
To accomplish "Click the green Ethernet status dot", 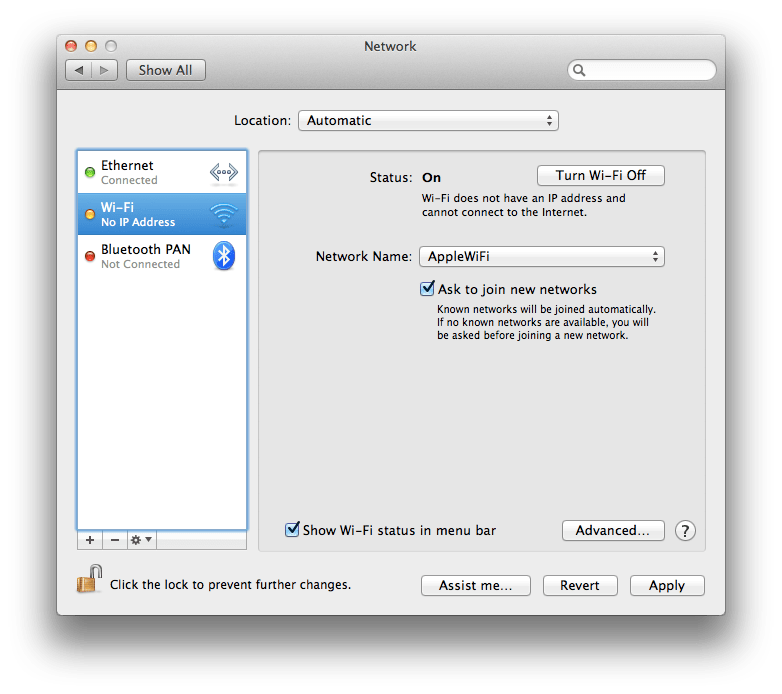I will [90, 173].
